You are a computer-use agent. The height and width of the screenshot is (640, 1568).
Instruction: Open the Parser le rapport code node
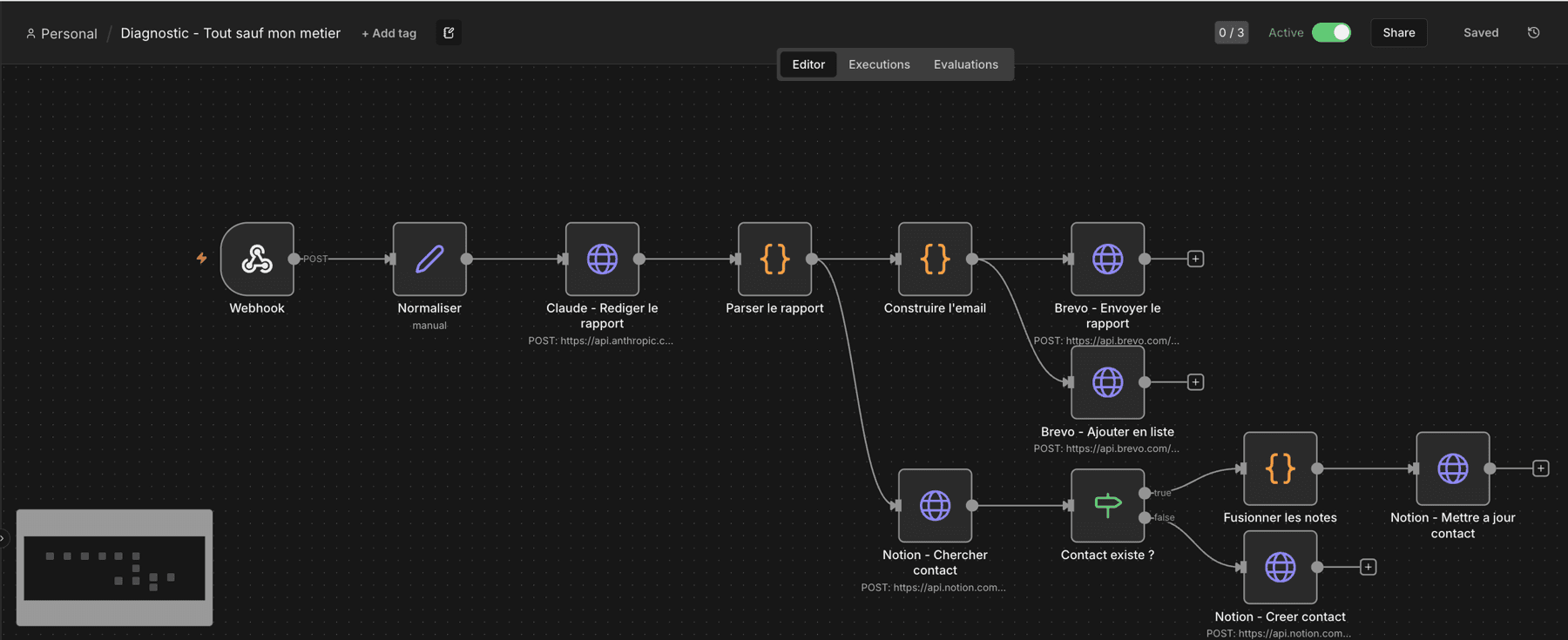click(x=774, y=259)
